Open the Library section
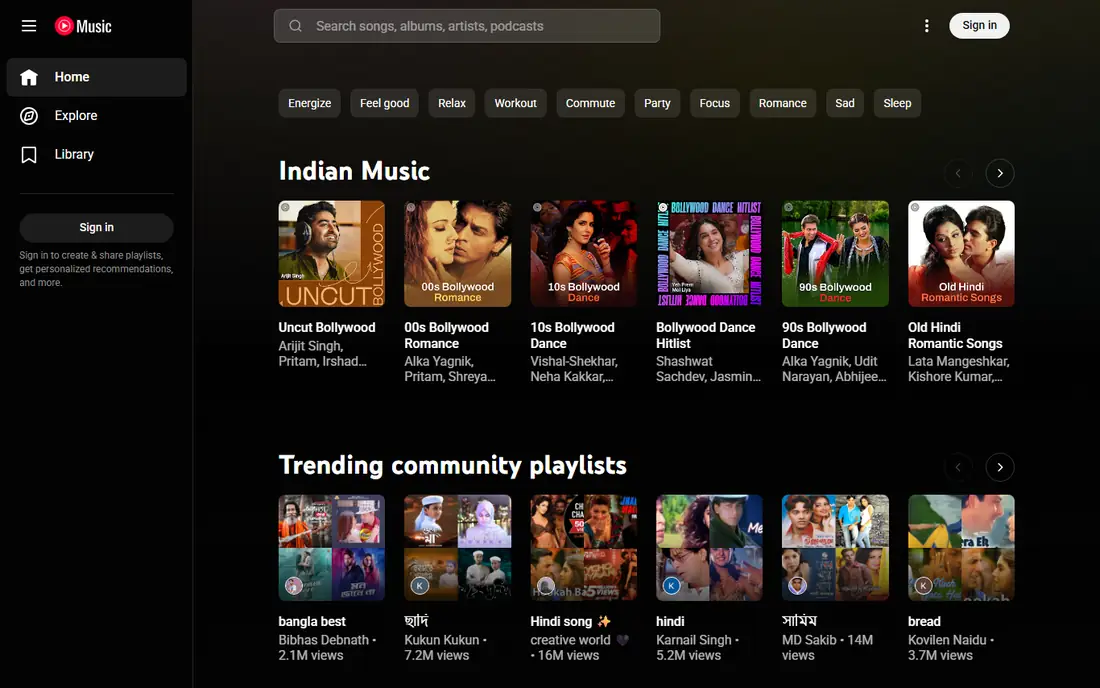Image resolution: width=1100 pixels, height=688 pixels. point(97,154)
